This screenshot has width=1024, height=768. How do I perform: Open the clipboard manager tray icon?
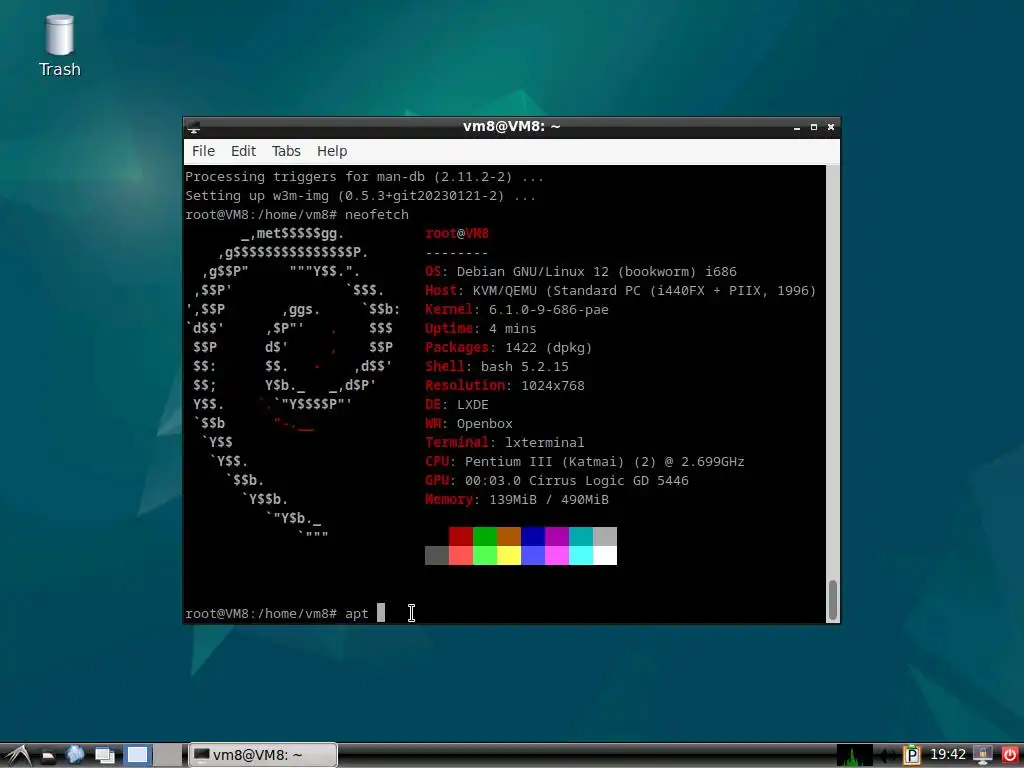coord(912,756)
